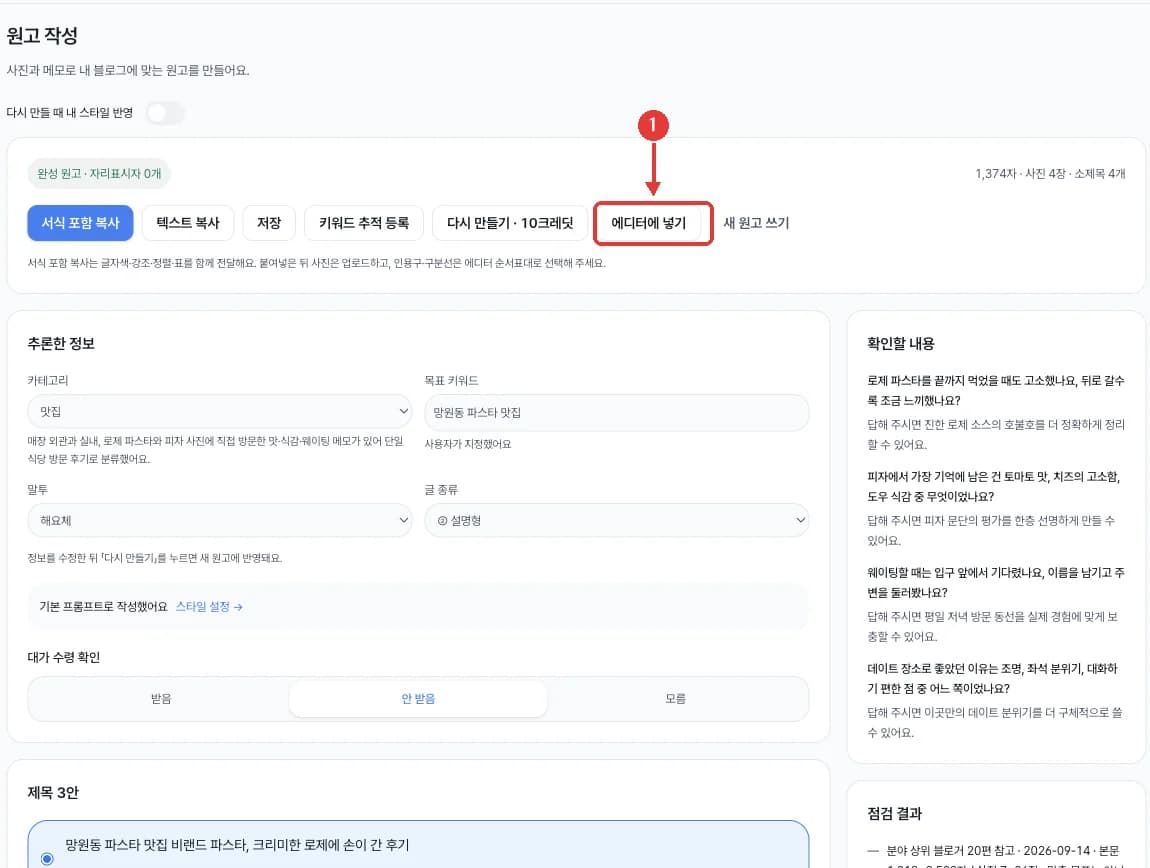Open the 스타일 설정 link
The image size is (1150, 868).
click(209, 607)
